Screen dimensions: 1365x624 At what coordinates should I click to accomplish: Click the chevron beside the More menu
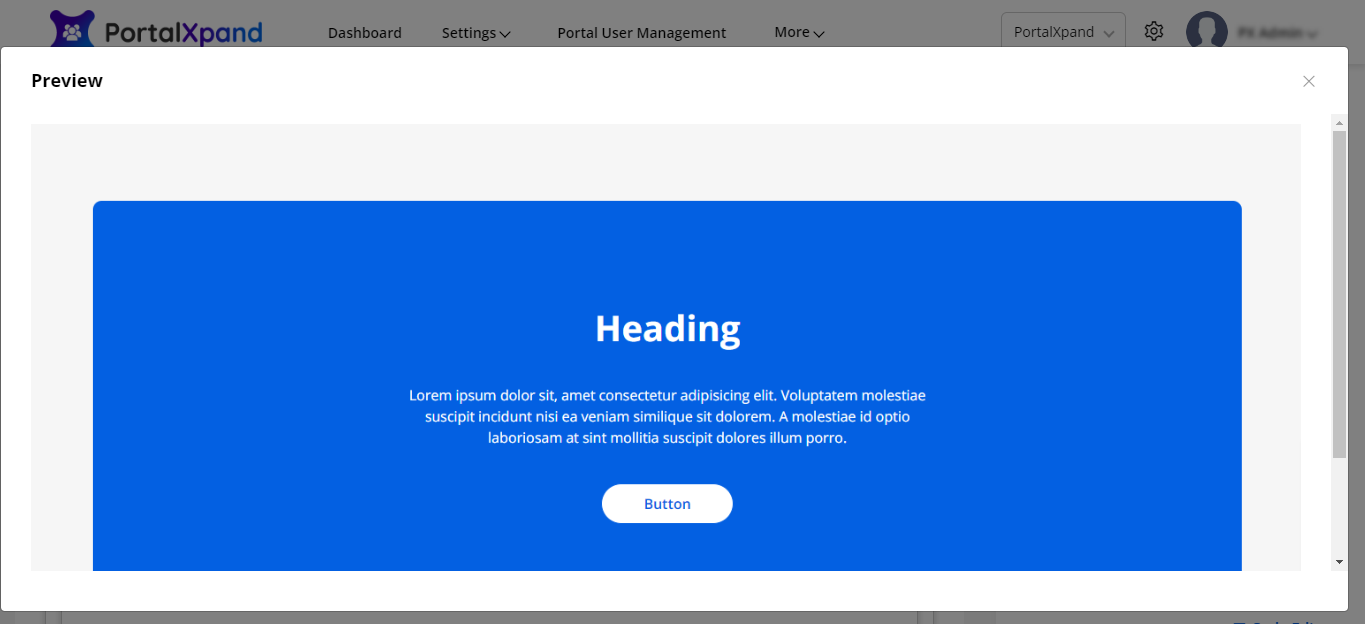coord(819,34)
